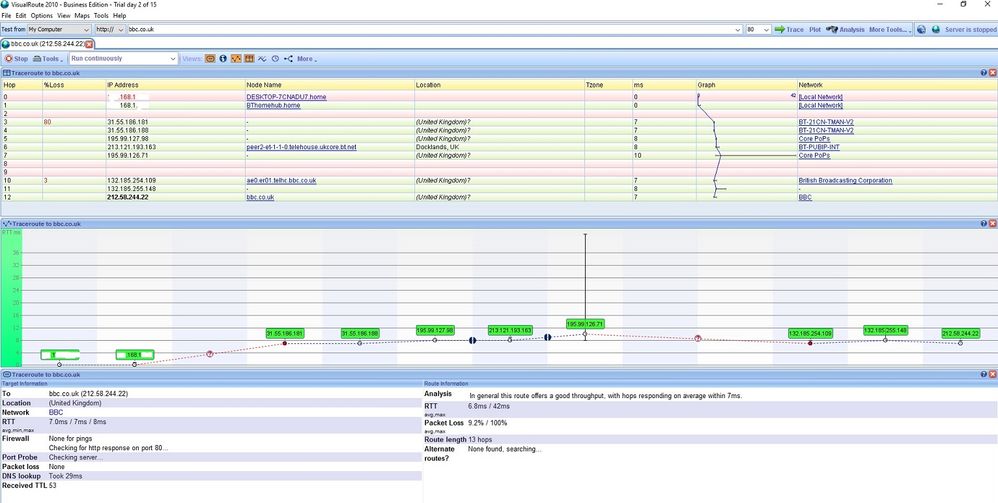The image size is (998, 503).
Task: Open the BThomehub.home node link
Action: 273,105
